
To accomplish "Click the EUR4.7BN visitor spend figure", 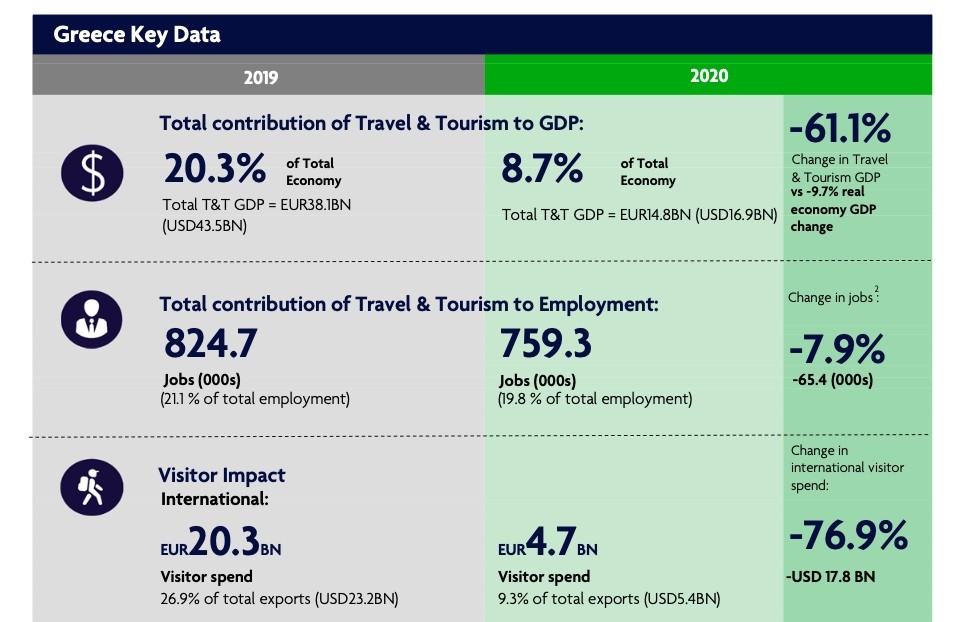I will coord(548,544).
